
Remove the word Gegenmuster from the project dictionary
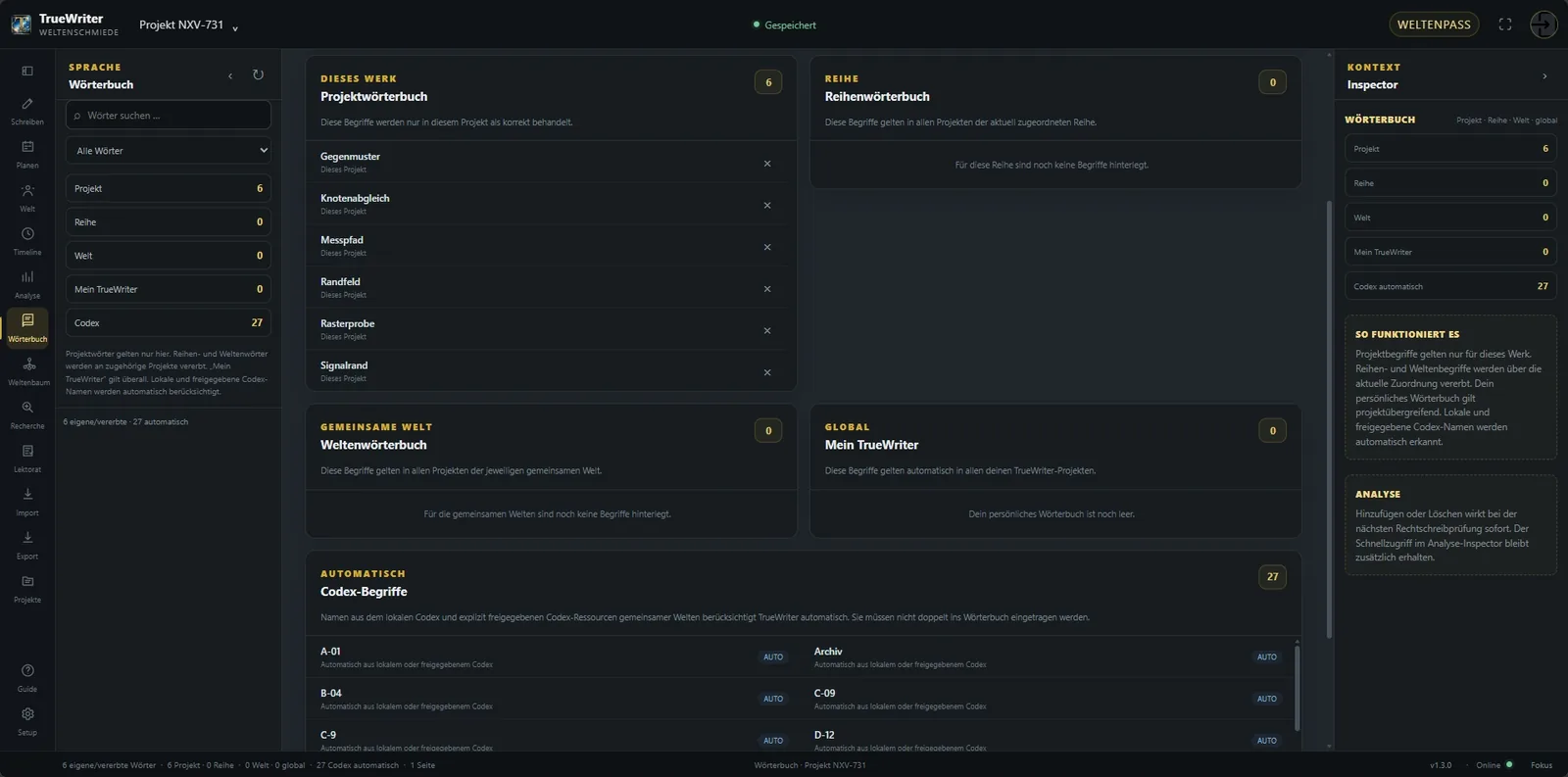coord(767,164)
